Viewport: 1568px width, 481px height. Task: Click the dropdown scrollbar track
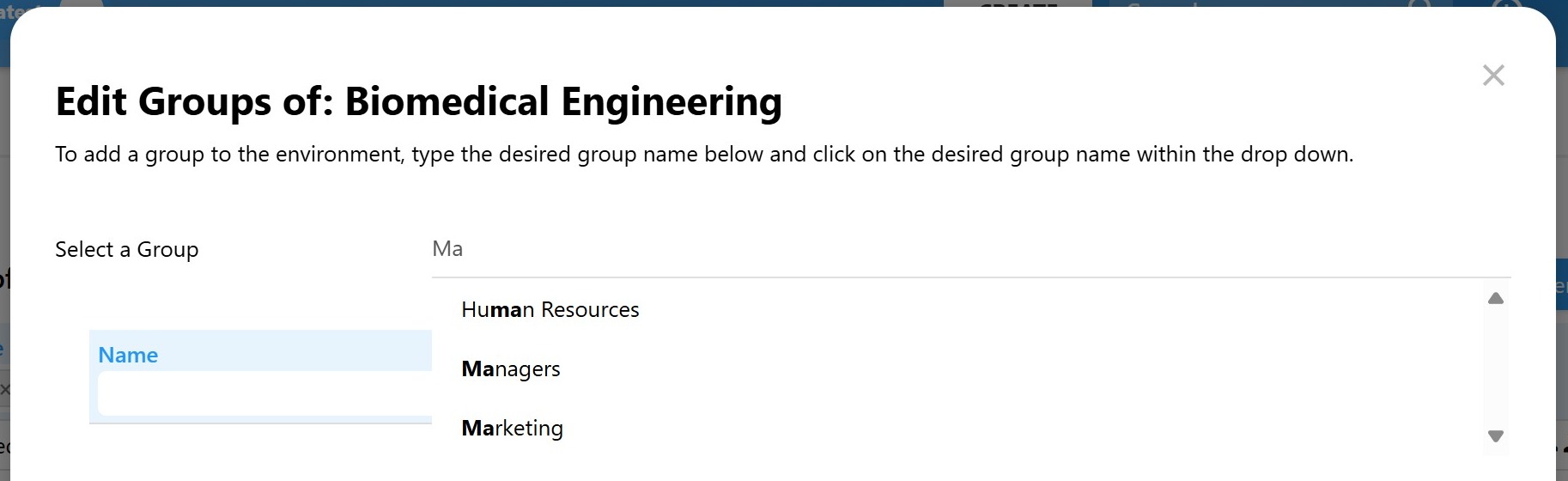tap(1495, 369)
